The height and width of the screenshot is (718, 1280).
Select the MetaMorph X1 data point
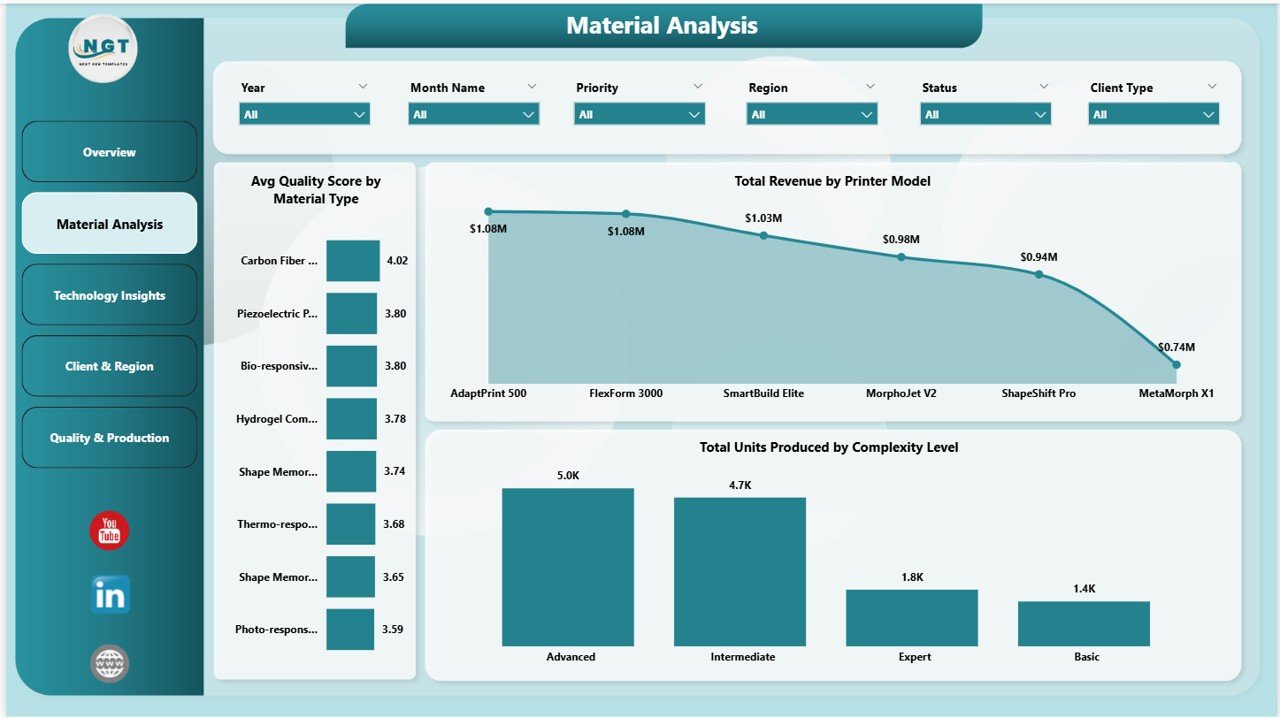pos(1176,365)
